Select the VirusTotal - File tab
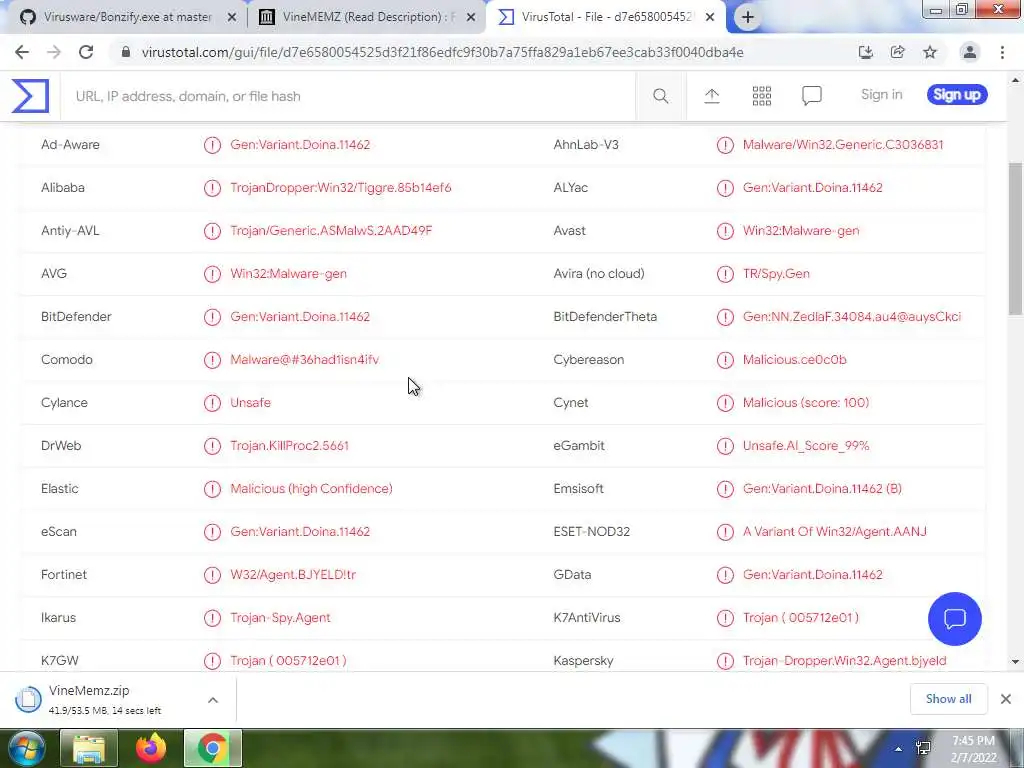This screenshot has width=1024, height=768. click(605, 17)
